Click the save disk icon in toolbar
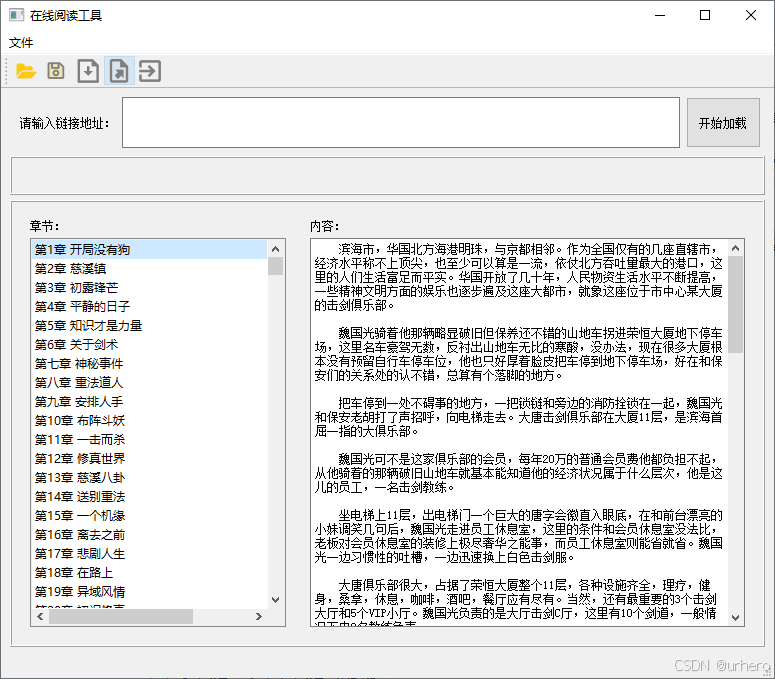 tap(56, 71)
